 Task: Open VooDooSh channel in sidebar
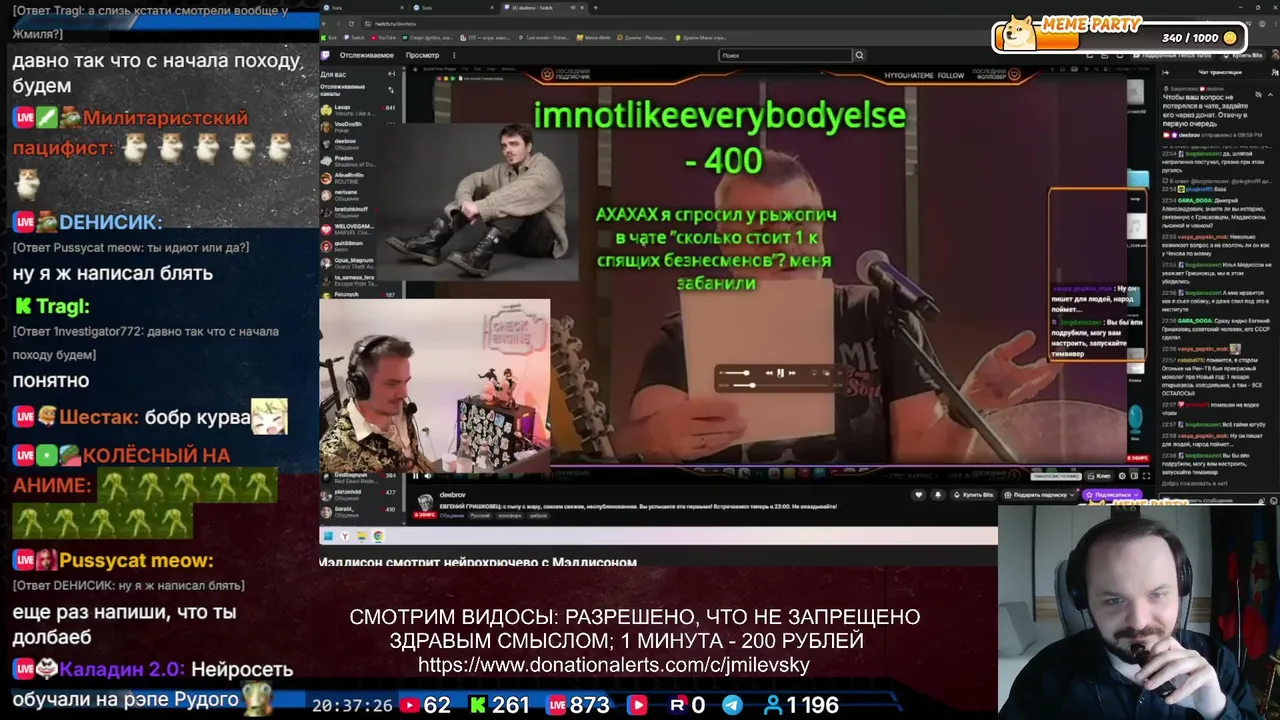click(x=360, y=125)
